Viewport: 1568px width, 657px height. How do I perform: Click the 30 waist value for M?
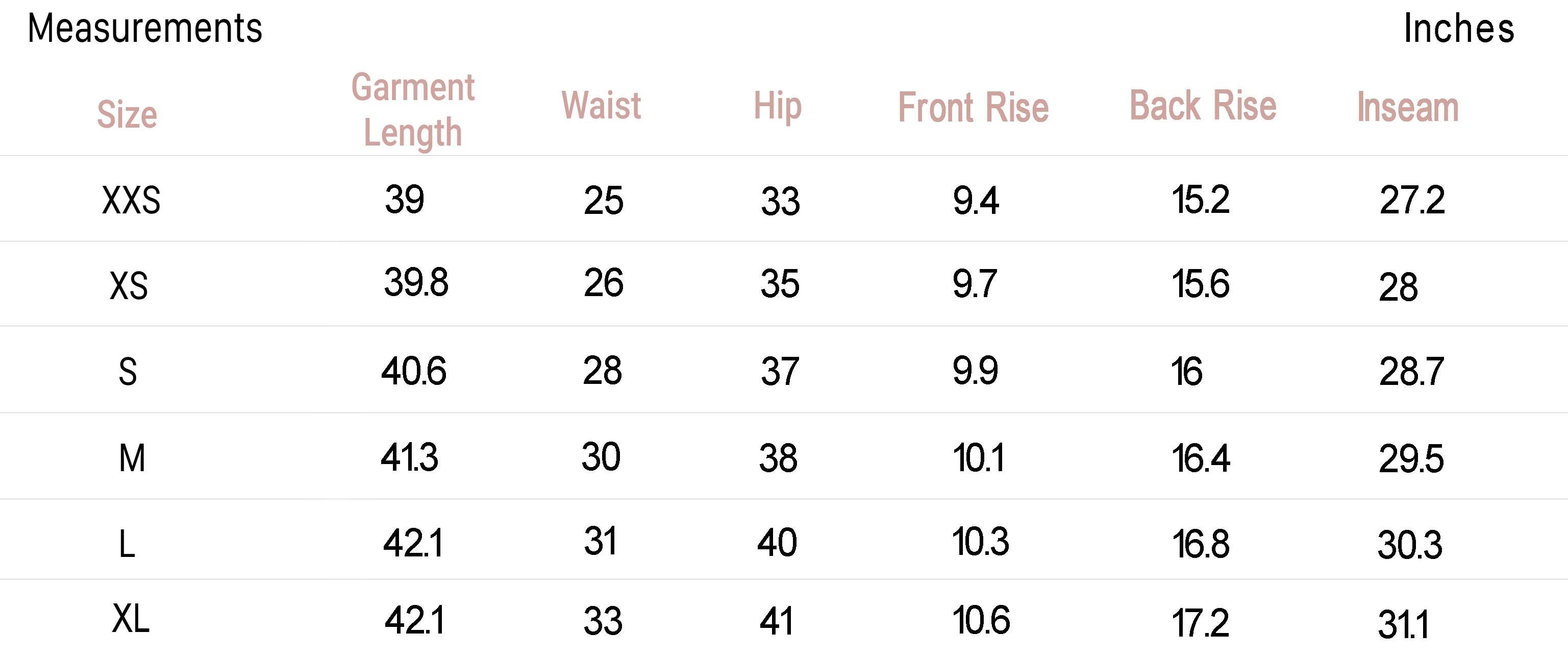[x=601, y=457]
